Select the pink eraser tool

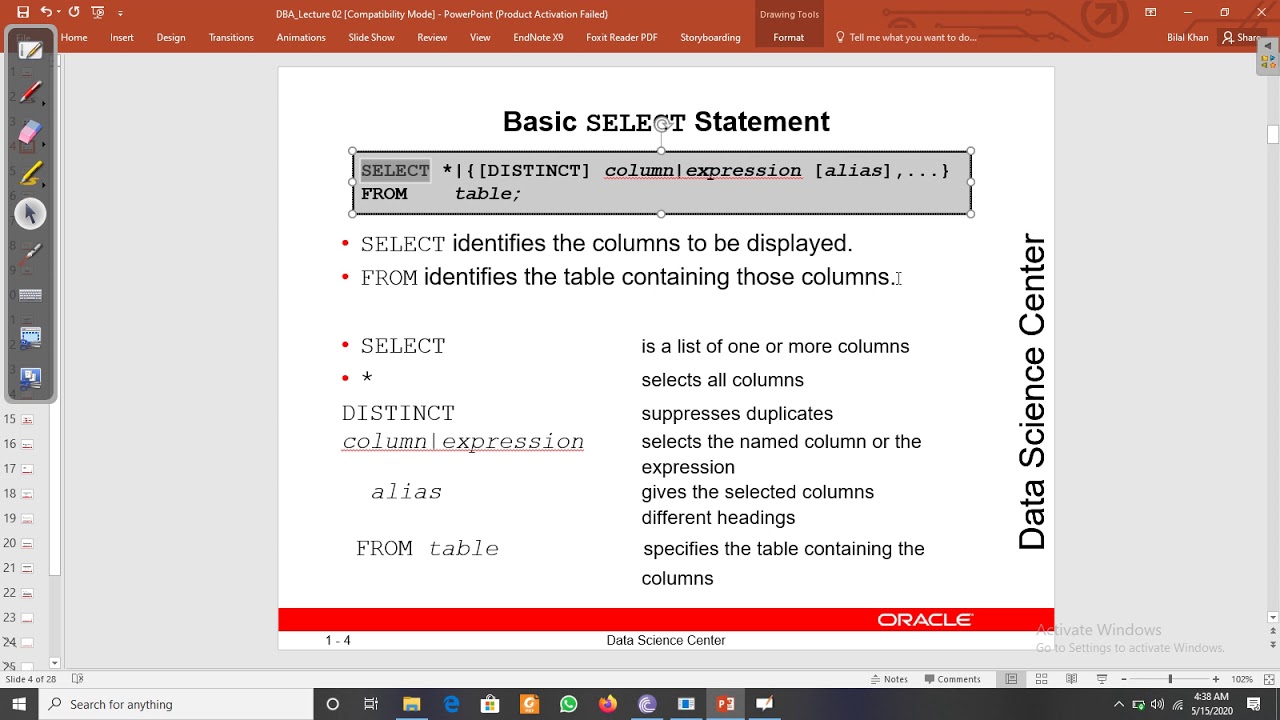[x=30, y=133]
